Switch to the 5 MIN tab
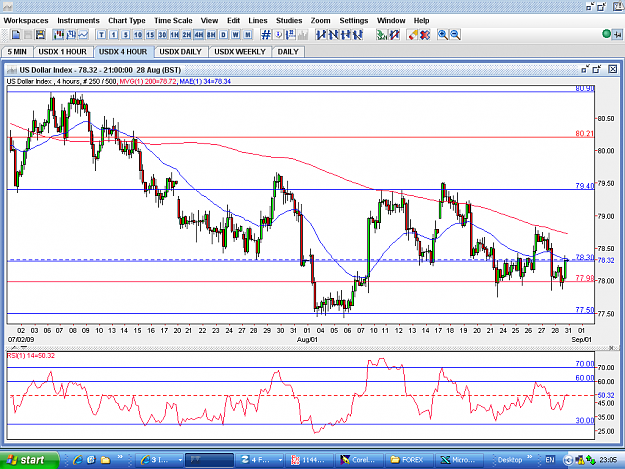This screenshot has width=625, height=469. 17,52
